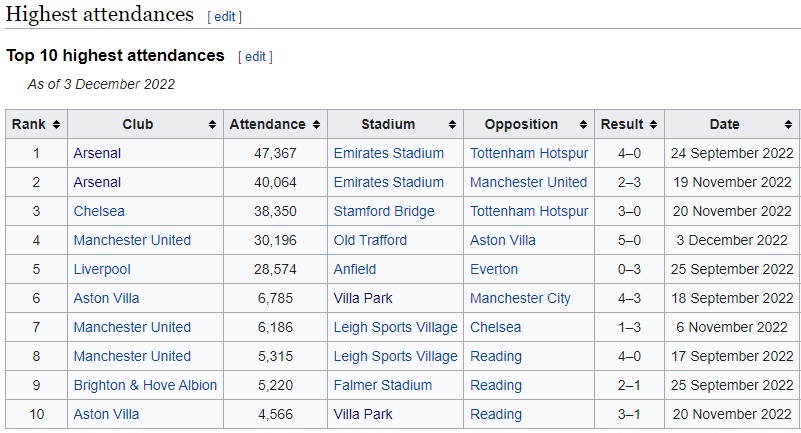The width and height of the screenshot is (801, 433).
Task: Sort by Club column sort icon
Action: point(212,125)
